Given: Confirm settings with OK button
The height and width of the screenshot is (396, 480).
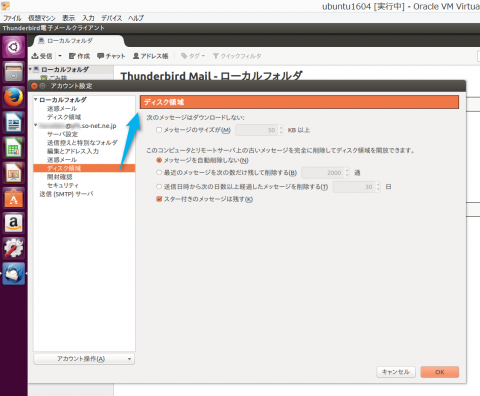Looking at the screenshot, I should pos(440,372).
